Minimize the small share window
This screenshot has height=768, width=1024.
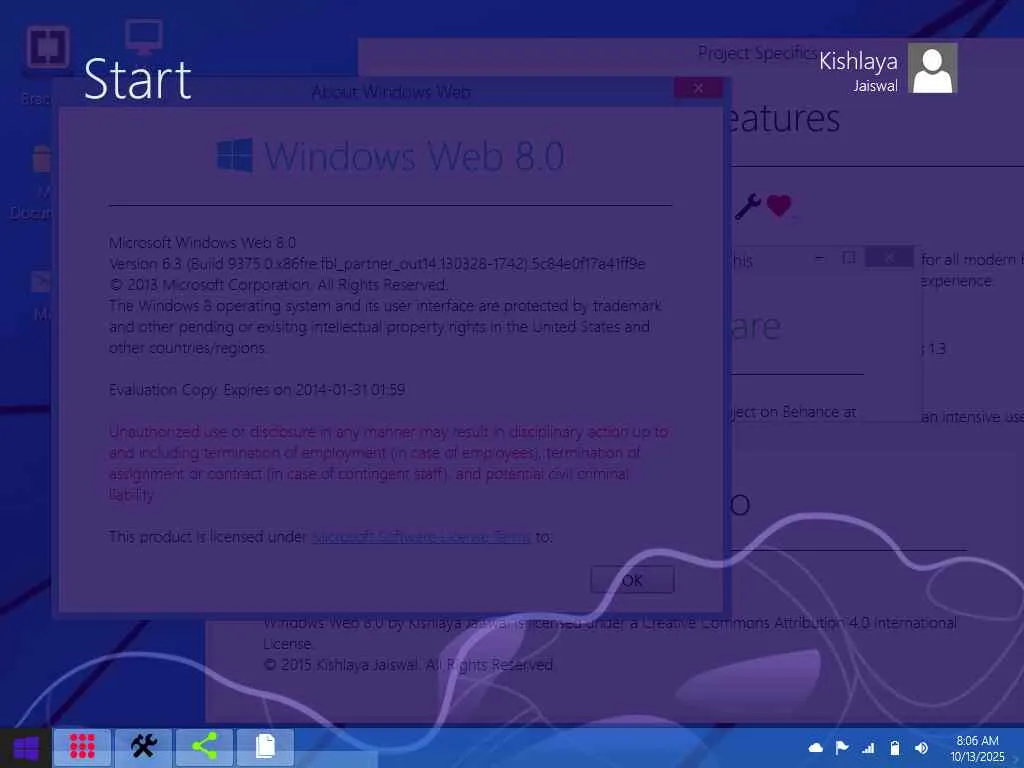click(x=820, y=258)
